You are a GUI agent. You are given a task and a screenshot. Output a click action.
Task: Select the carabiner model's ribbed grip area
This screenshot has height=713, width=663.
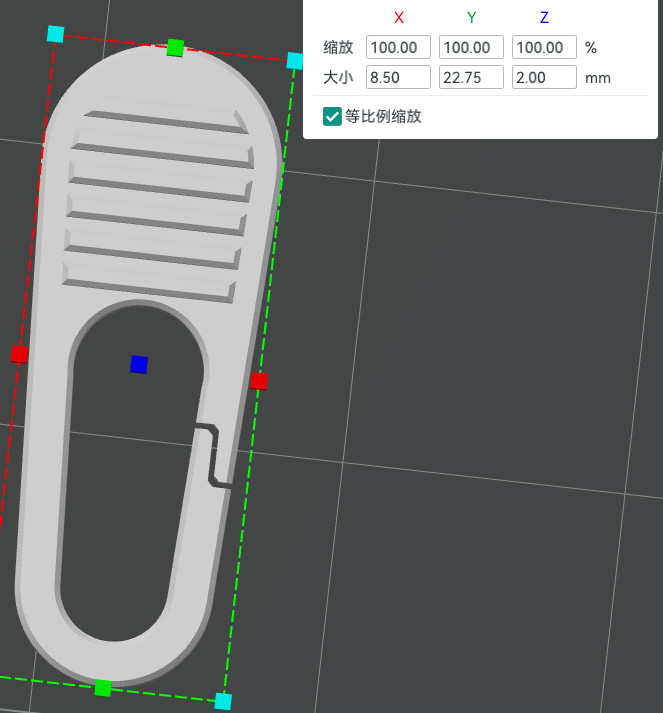click(157, 205)
